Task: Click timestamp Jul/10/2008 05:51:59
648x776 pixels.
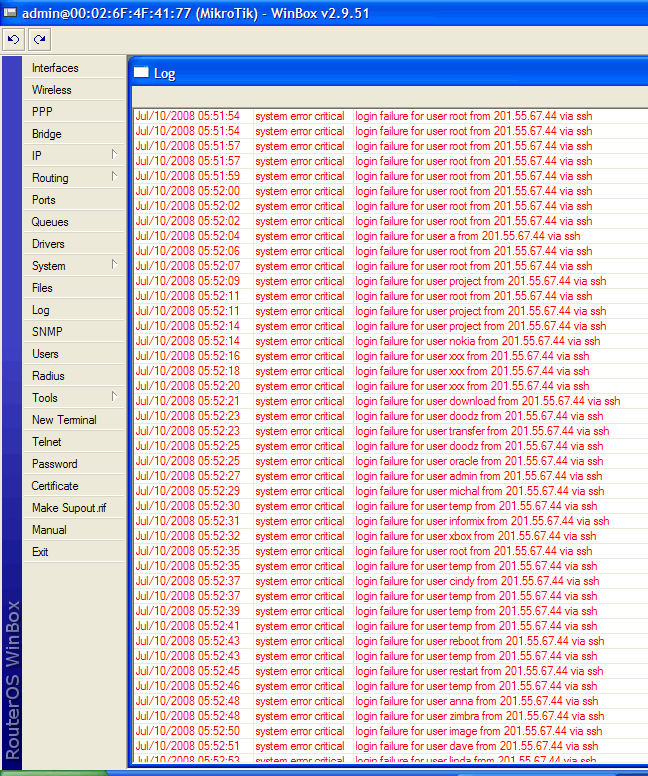Action: 188,176
